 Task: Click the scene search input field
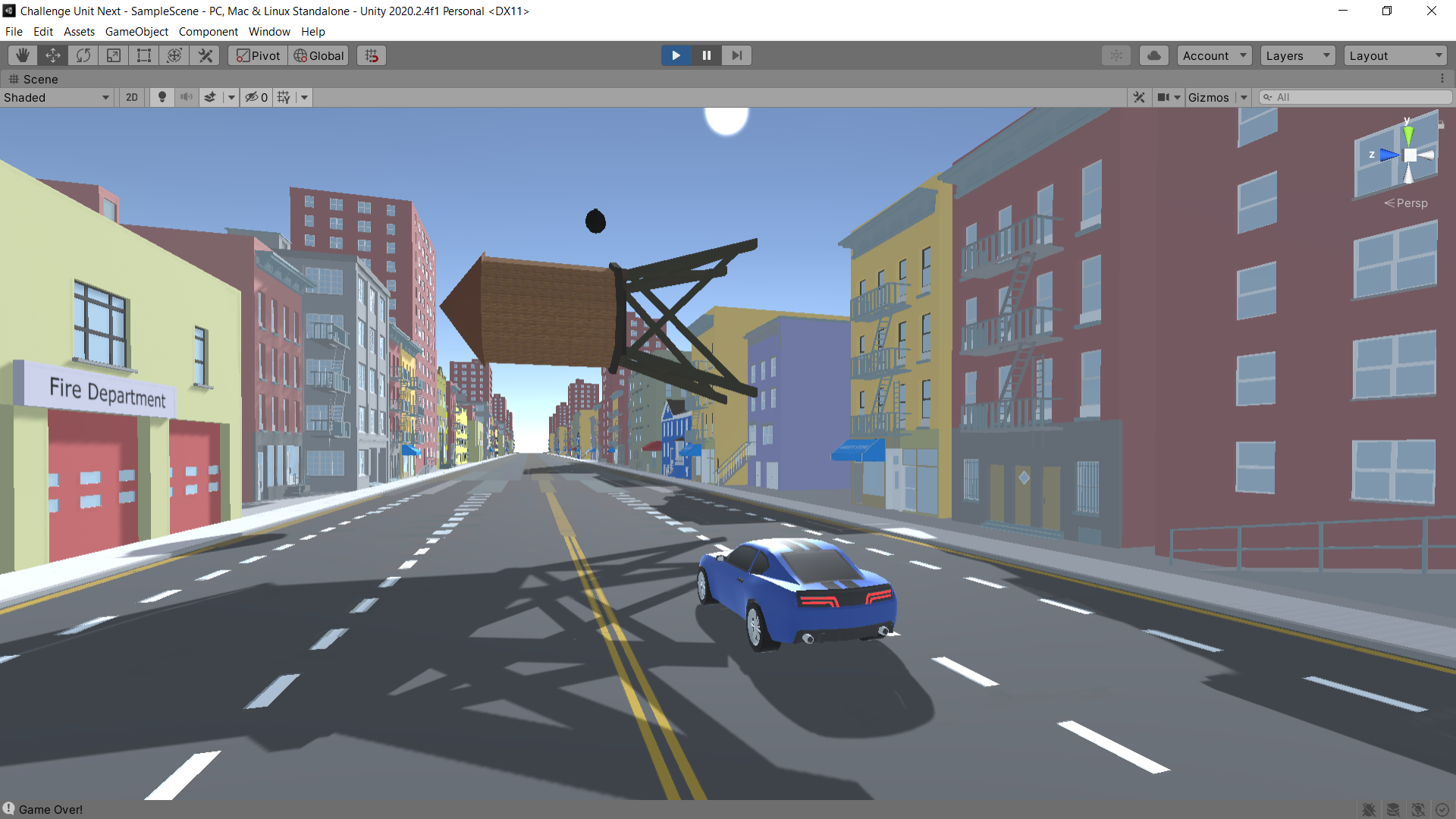click(x=1357, y=97)
